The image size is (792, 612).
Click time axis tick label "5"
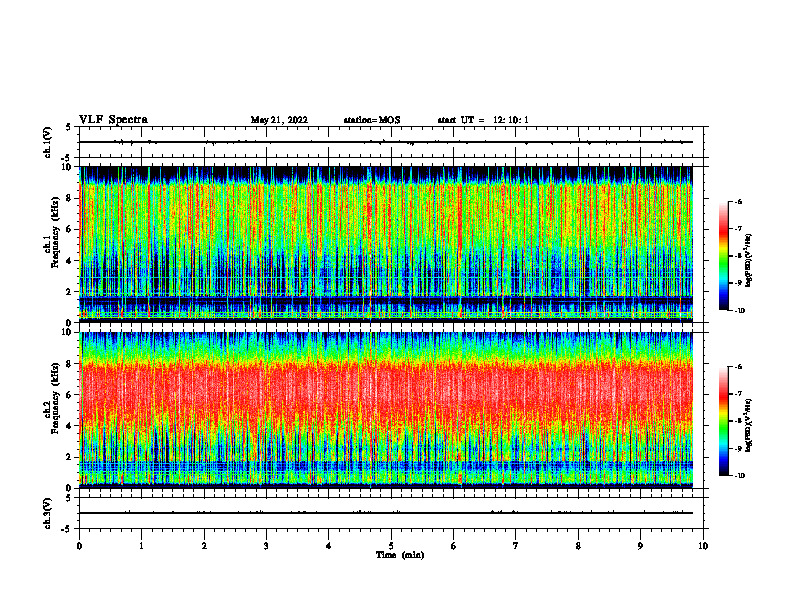tap(391, 546)
